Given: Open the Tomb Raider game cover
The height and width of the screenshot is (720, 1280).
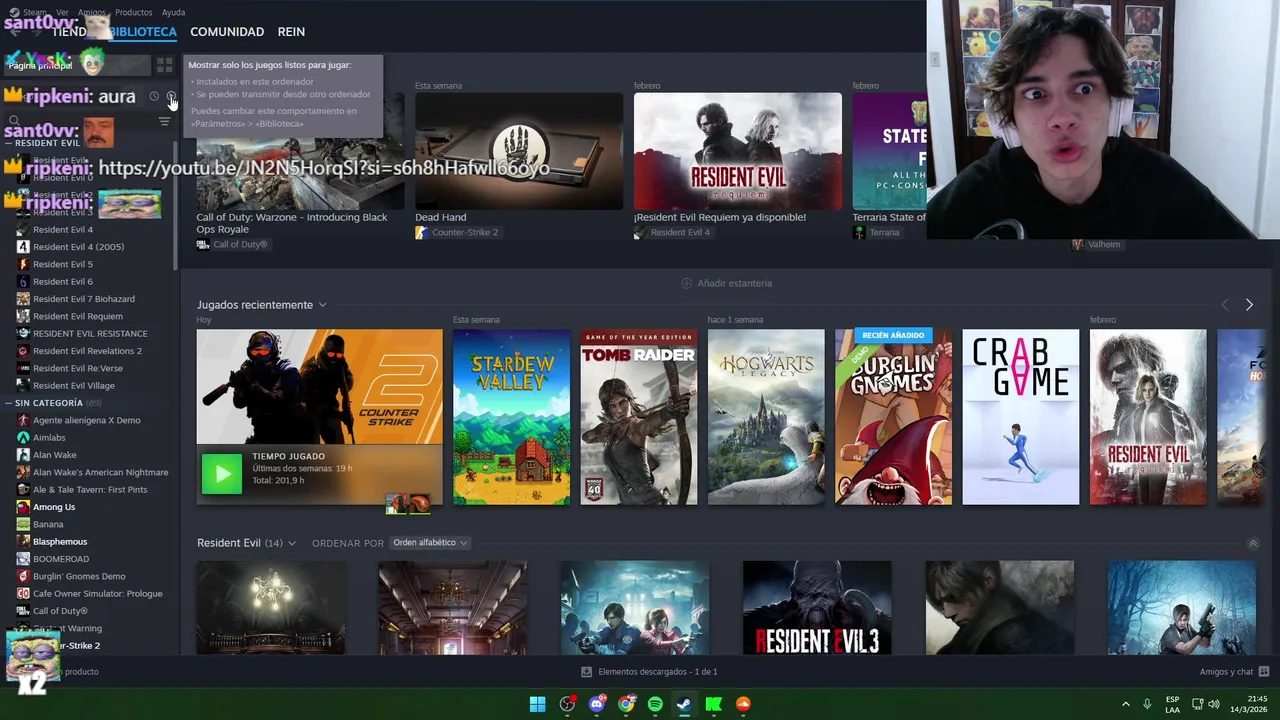Looking at the screenshot, I should 639,417.
